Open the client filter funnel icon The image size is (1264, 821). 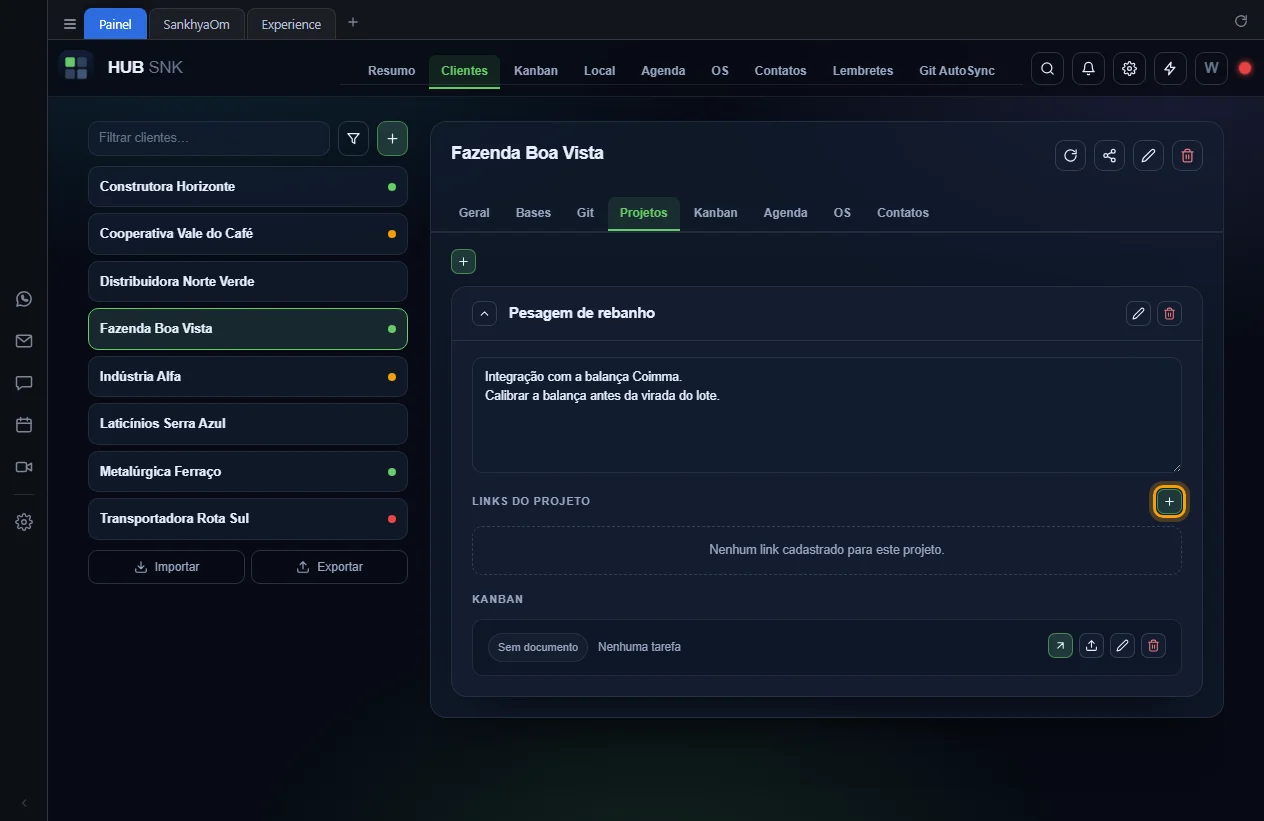(x=353, y=139)
